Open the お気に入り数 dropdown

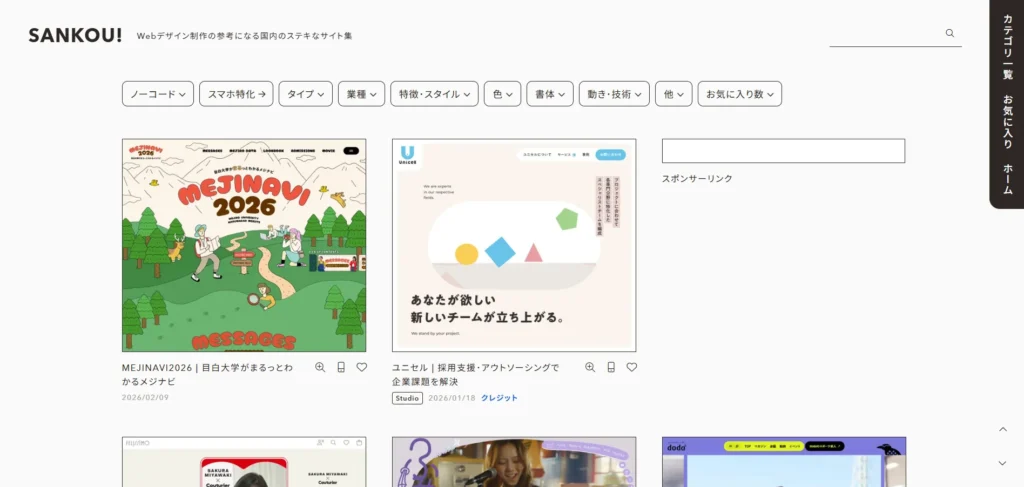739,94
